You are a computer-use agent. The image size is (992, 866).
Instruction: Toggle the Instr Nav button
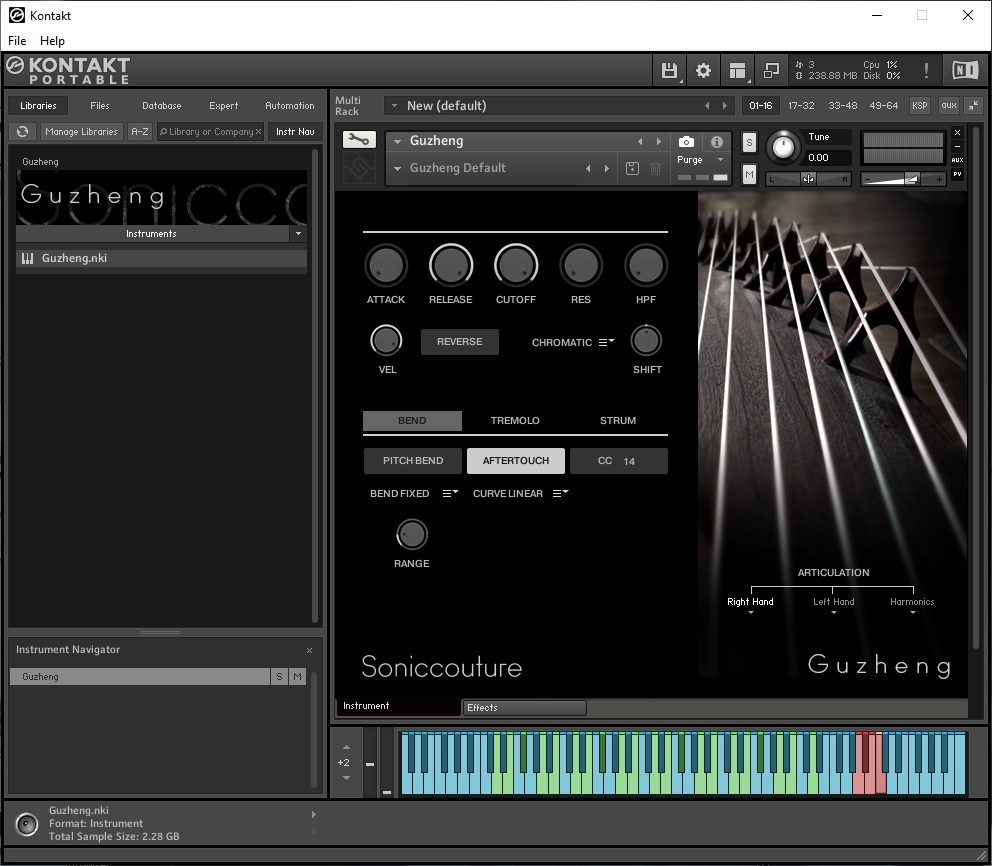295,132
